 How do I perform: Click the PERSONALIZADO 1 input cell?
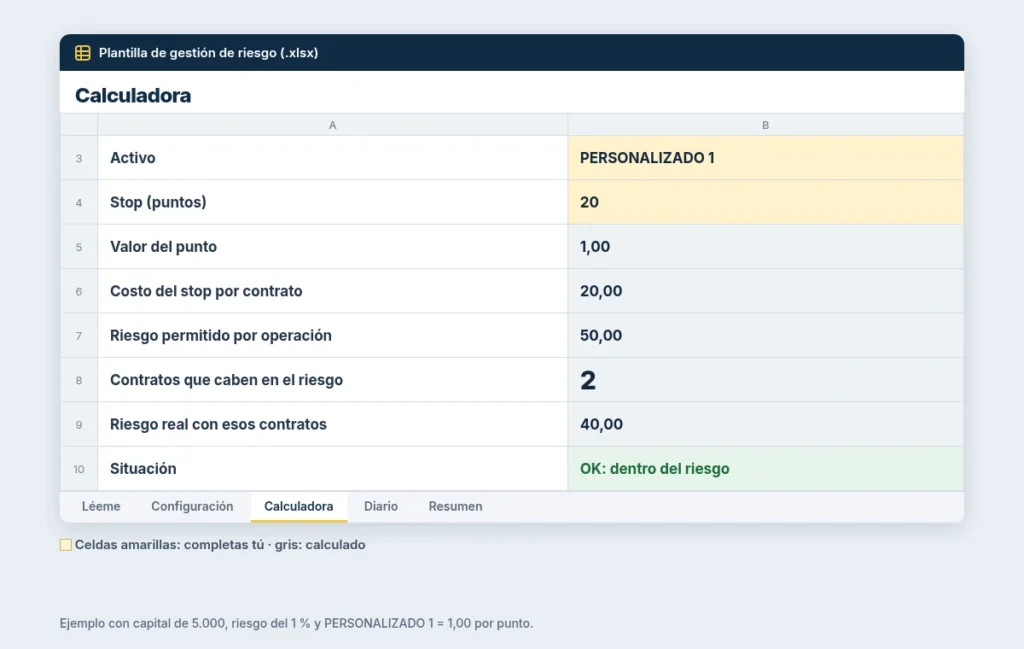point(765,158)
